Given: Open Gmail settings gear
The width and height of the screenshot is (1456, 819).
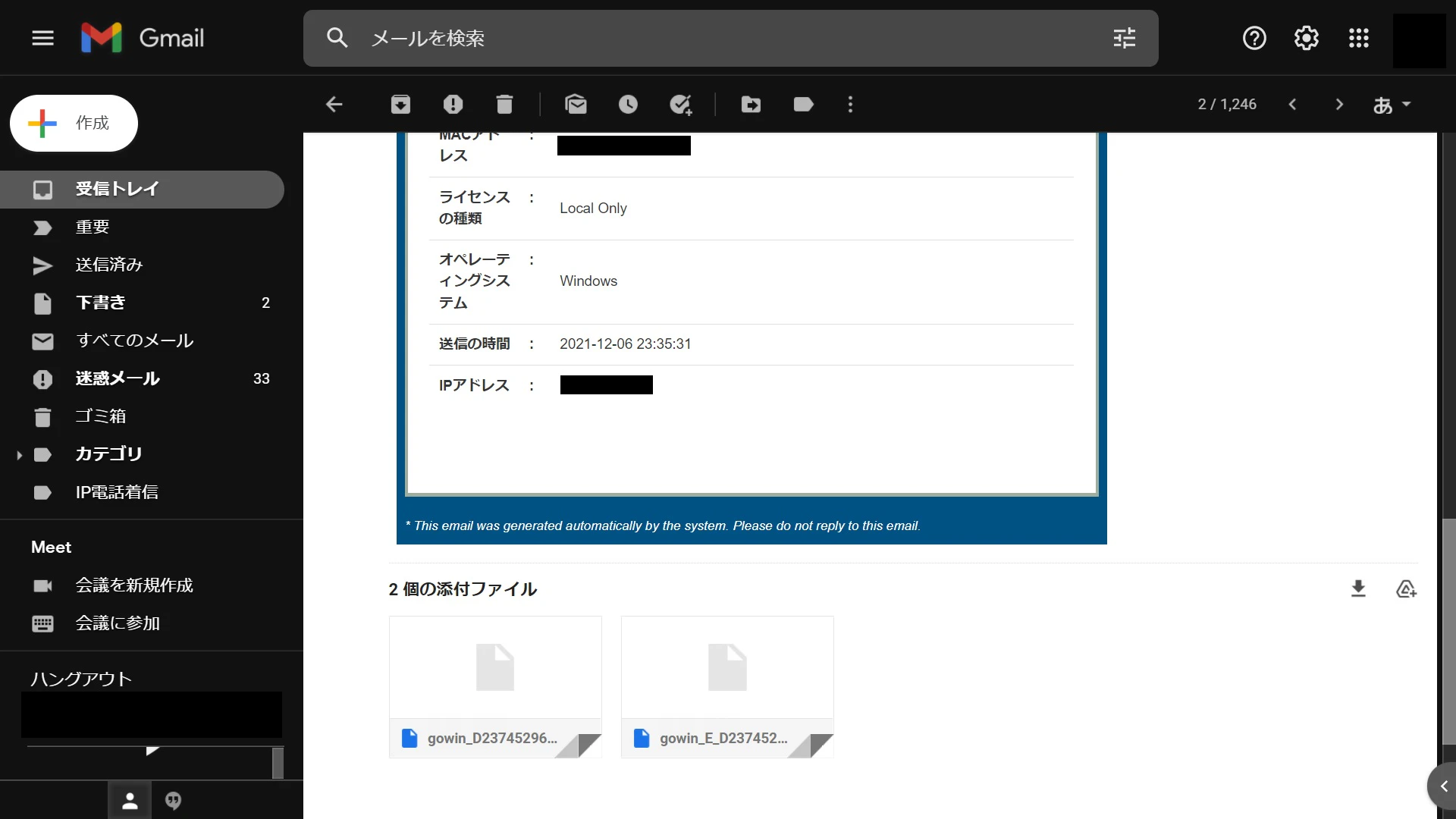Looking at the screenshot, I should point(1306,38).
